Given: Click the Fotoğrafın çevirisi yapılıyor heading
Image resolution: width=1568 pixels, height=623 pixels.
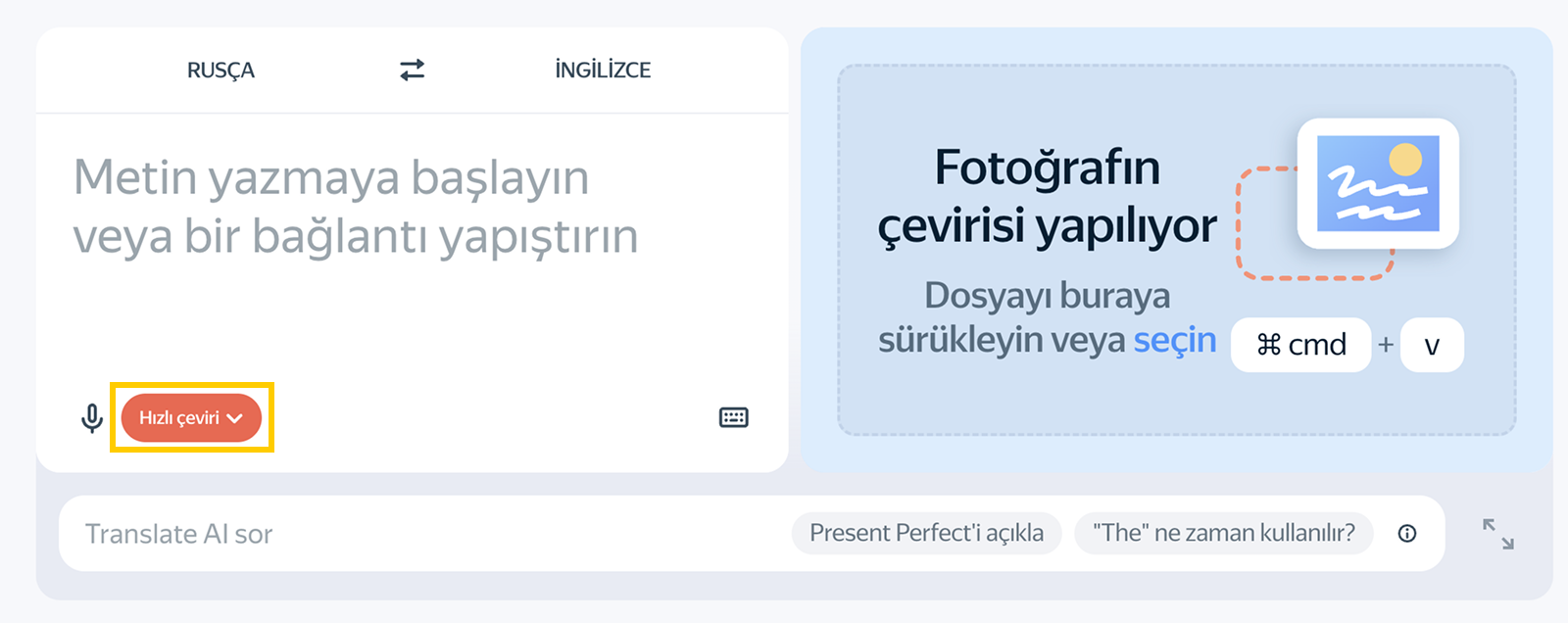Looking at the screenshot, I should click(x=1047, y=196).
